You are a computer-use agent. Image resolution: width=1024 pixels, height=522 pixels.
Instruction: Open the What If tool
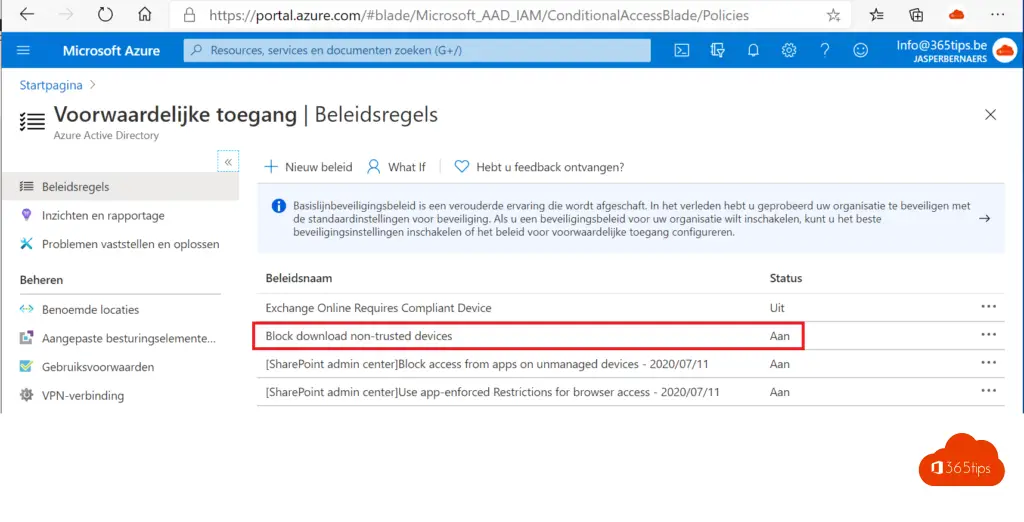[x=396, y=167]
